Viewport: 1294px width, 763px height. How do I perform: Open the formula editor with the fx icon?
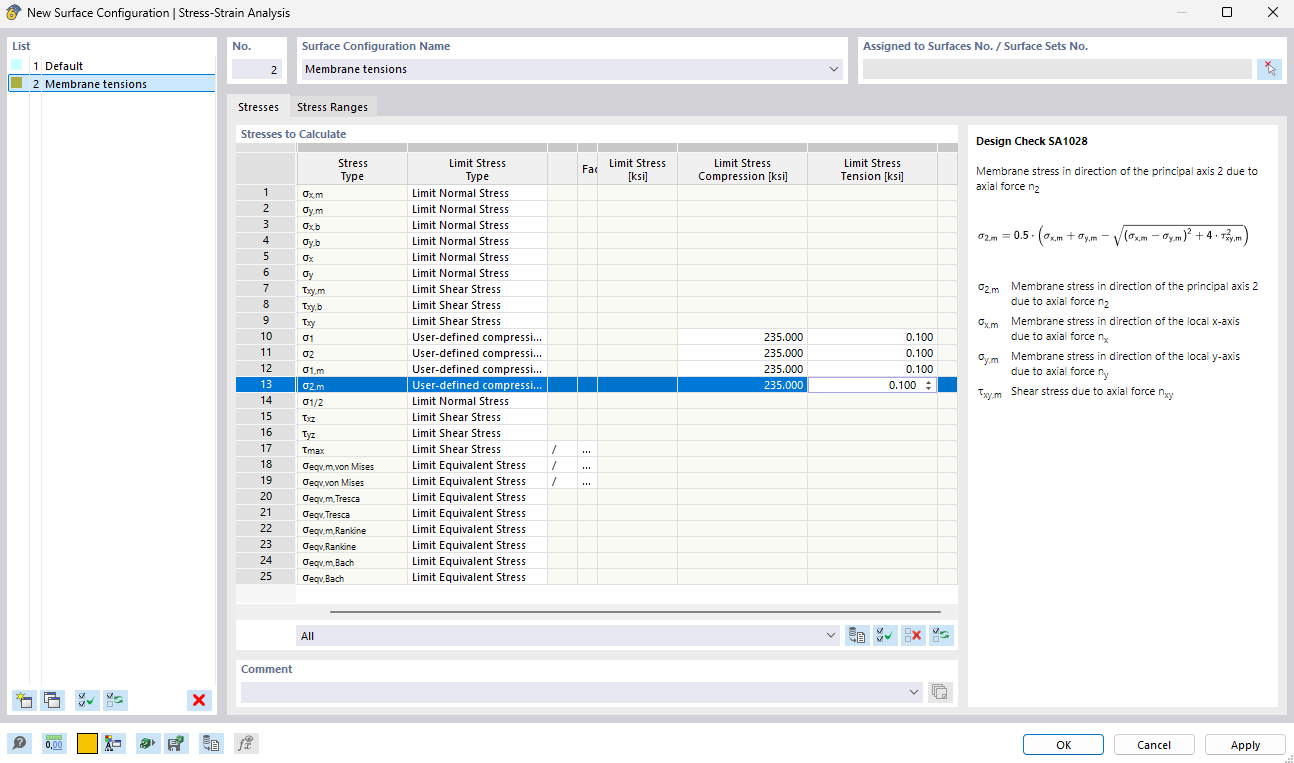(245, 743)
